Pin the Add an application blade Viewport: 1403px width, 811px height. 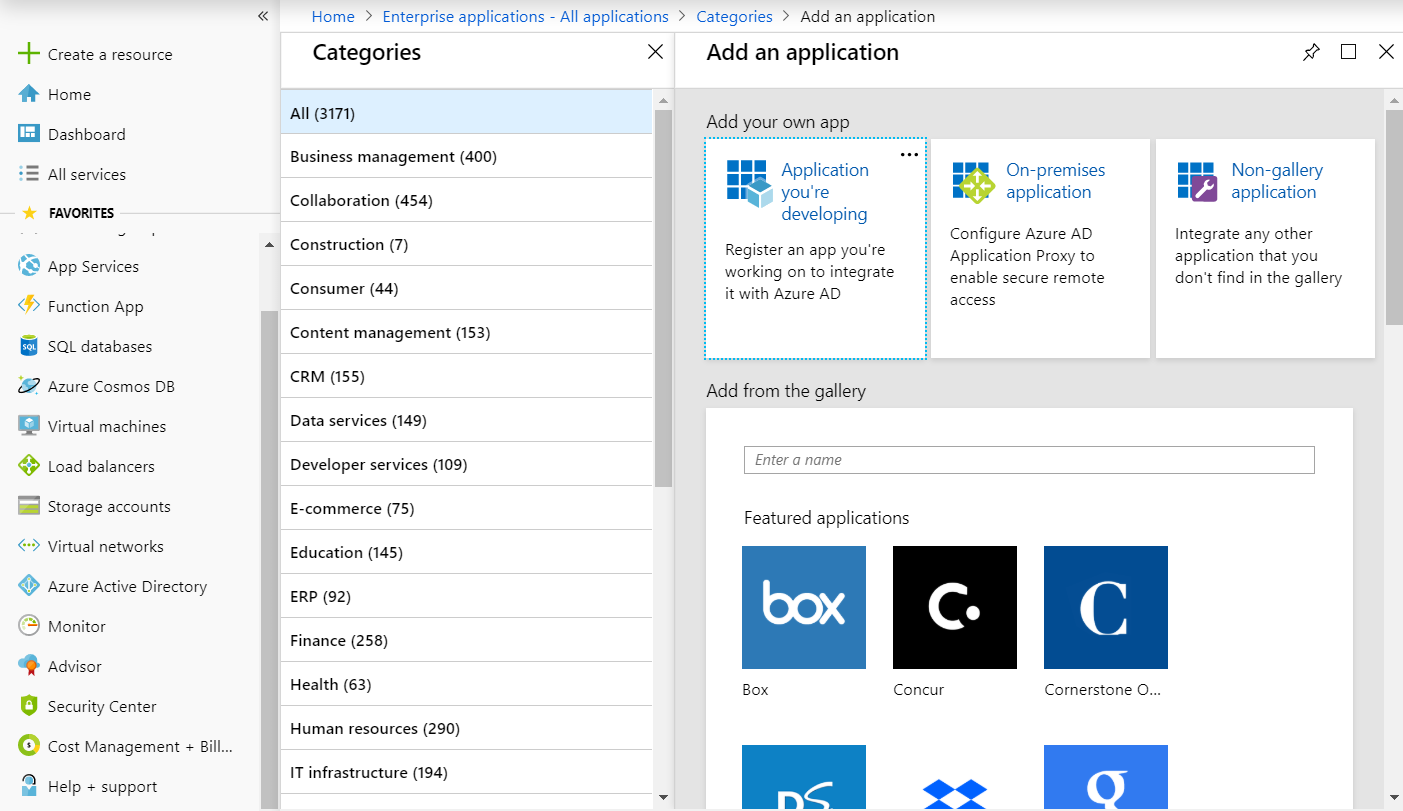click(x=1311, y=52)
